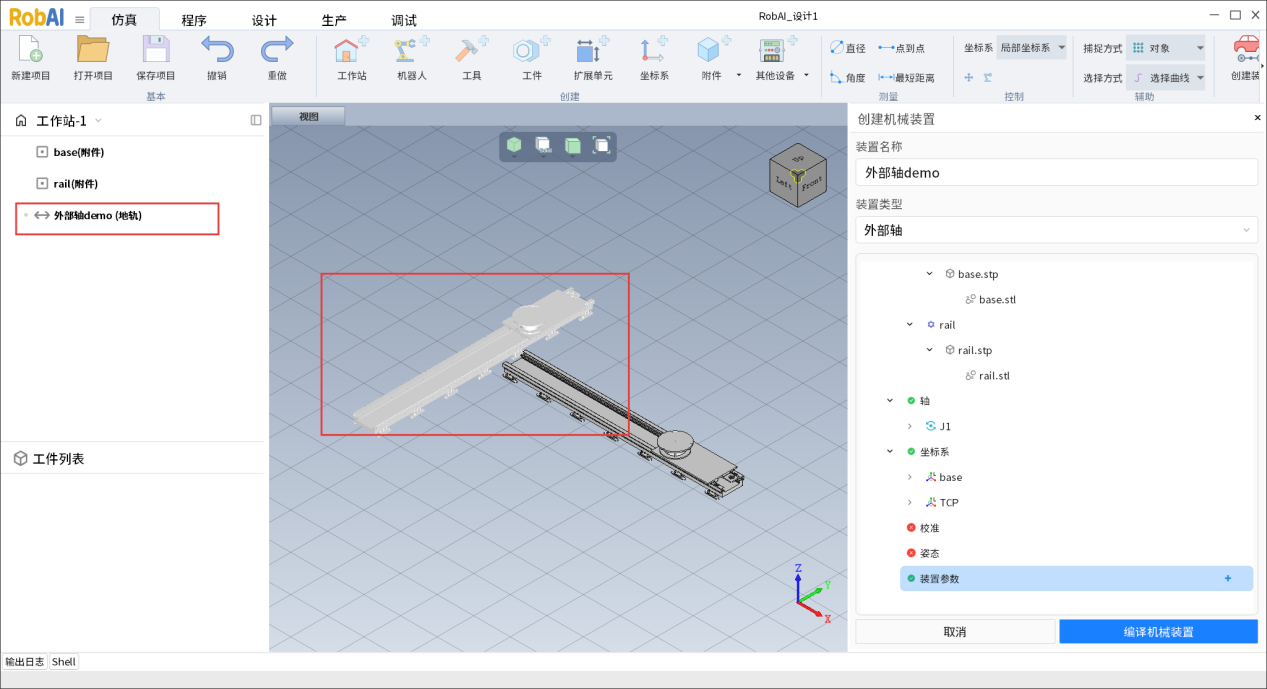Screen dimensions: 1267x689
Task: Switch to the 设计 (design) tab
Action: [264, 20]
